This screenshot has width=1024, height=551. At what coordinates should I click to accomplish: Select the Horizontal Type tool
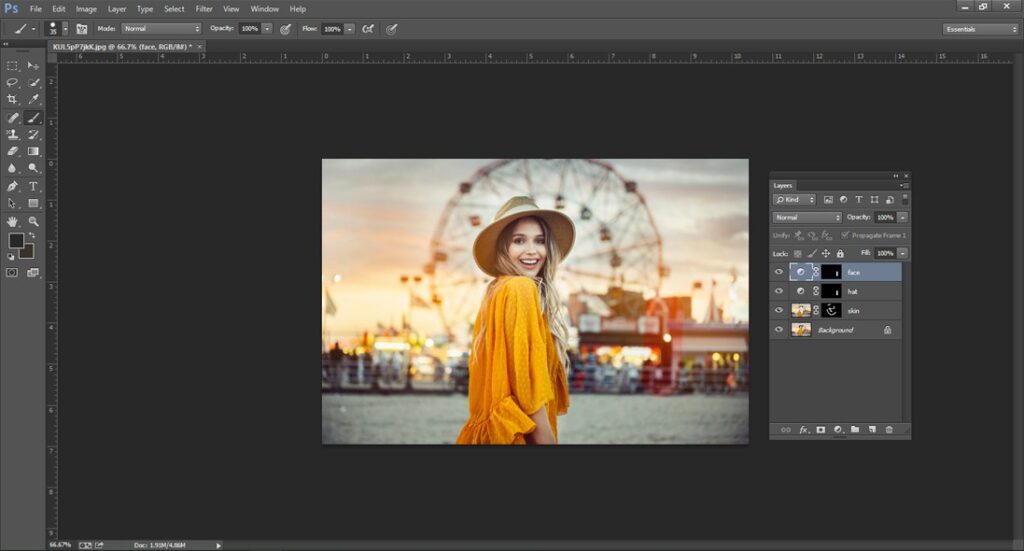pyautogui.click(x=33, y=186)
